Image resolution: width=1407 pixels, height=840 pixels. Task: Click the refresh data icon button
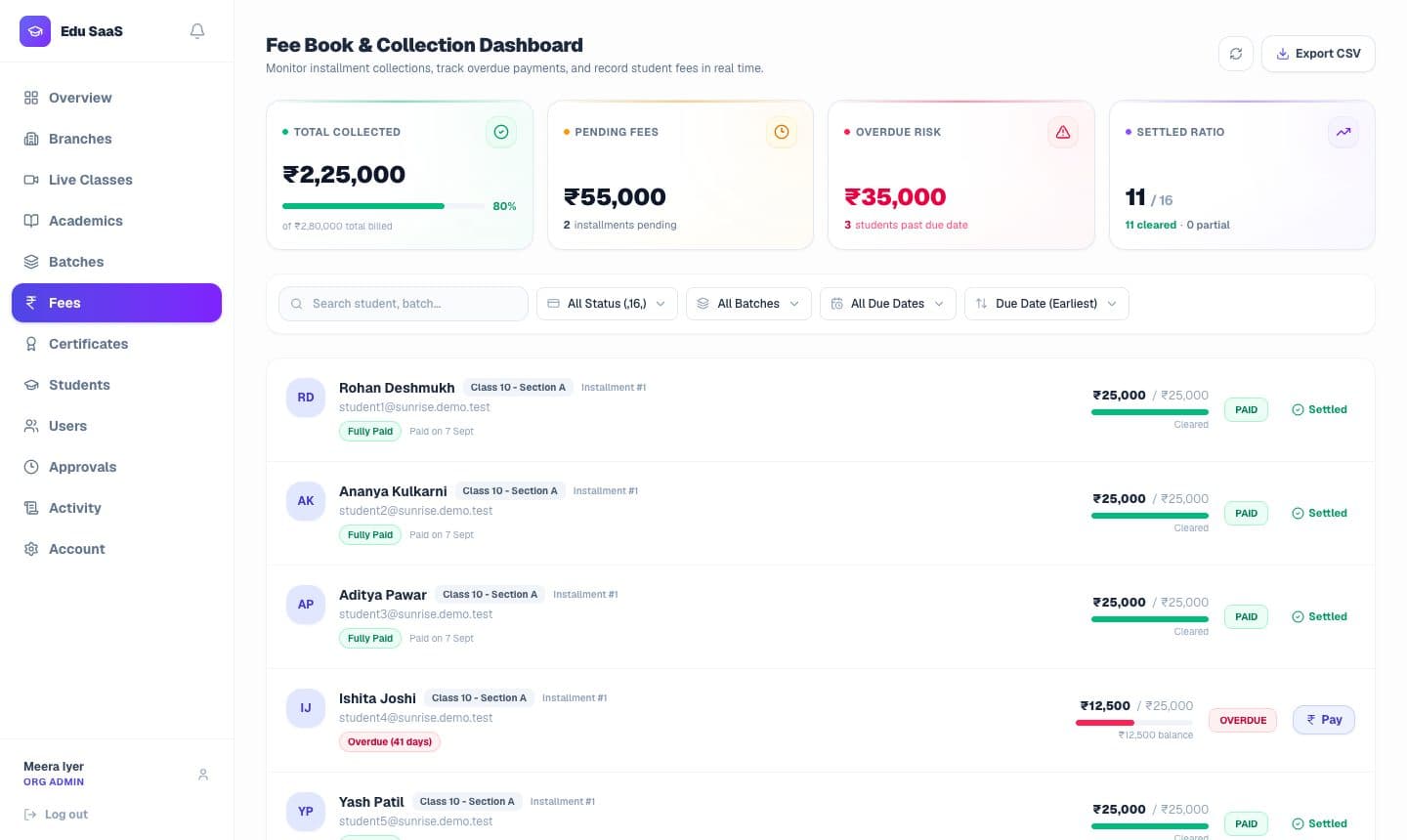tap(1236, 54)
